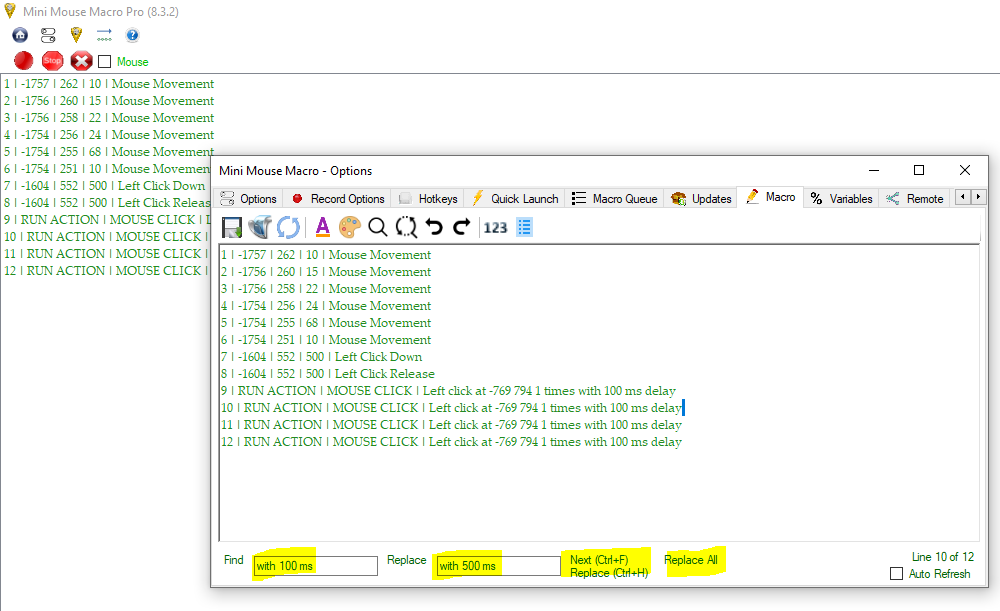This screenshot has width=1000, height=611.
Task: Select editor line 11 RUN ACTION MOUSE CLICK
Action: click(452, 425)
